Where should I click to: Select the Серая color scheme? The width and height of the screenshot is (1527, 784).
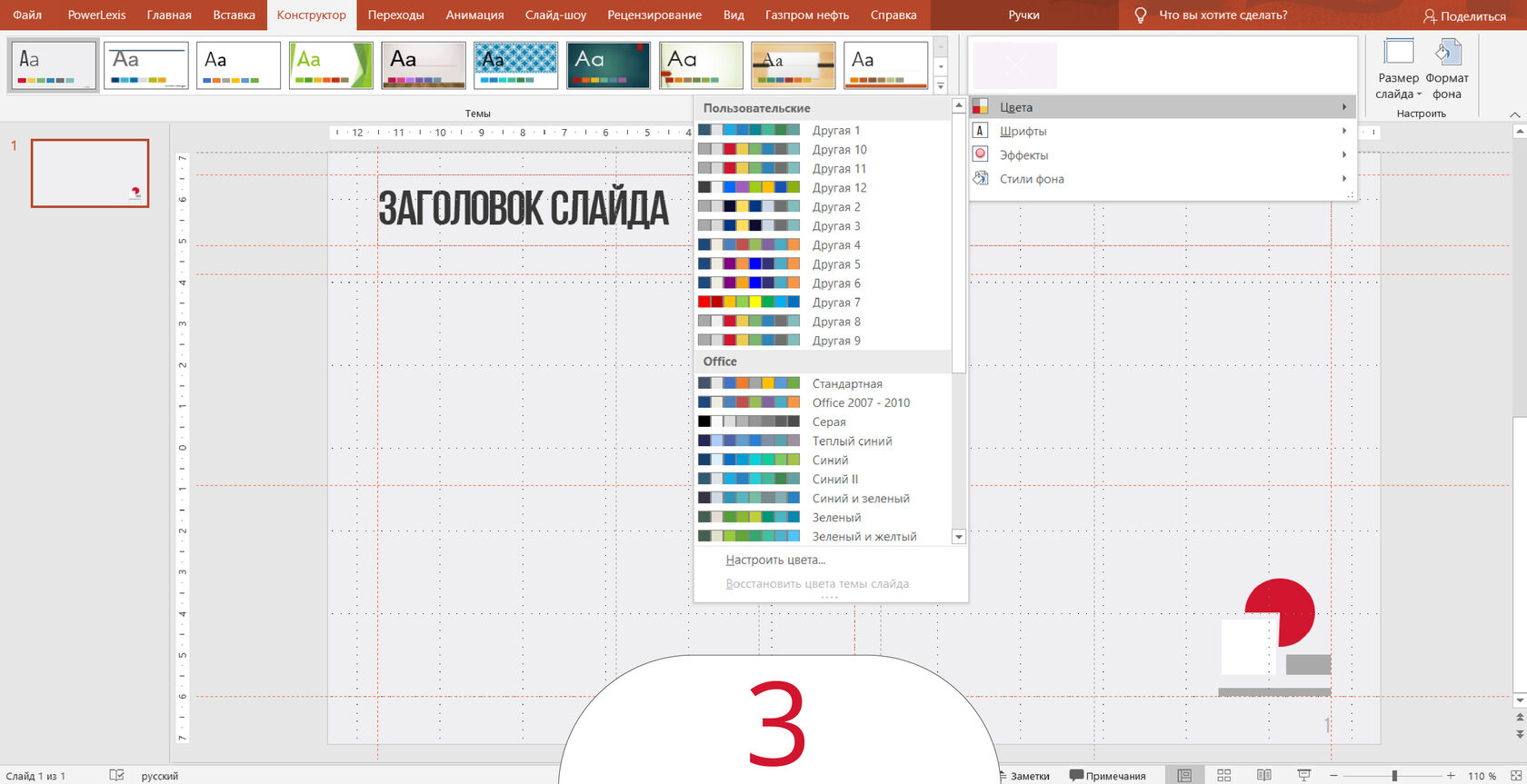[x=823, y=422]
